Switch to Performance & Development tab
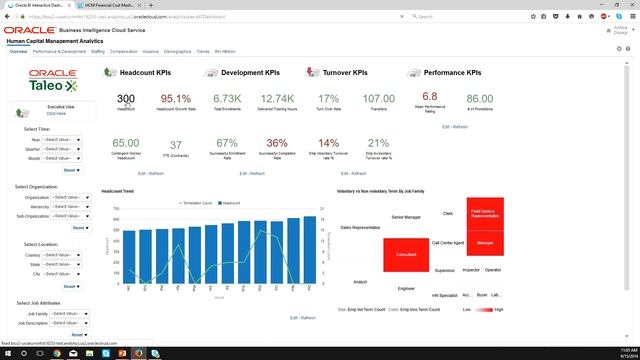The image size is (640, 360). [x=59, y=52]
